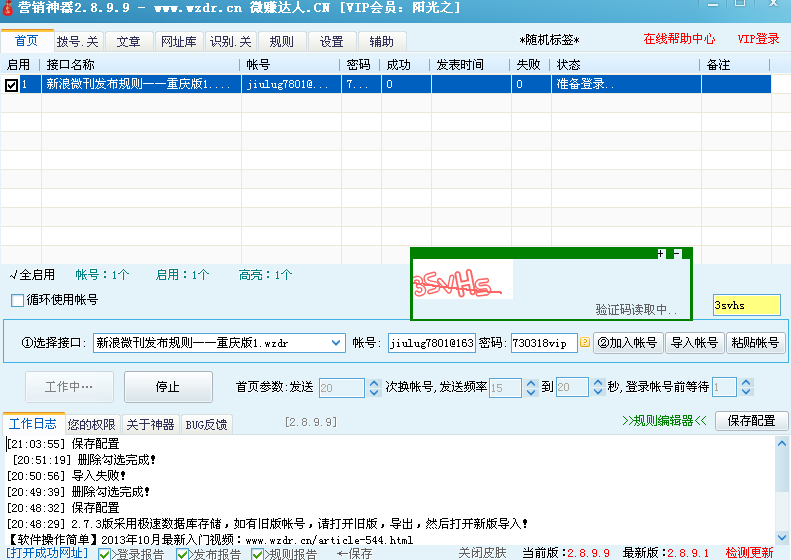Switch to the 网址库 tab
This screenshot has height=560, width=791.
tap(178, 42)
